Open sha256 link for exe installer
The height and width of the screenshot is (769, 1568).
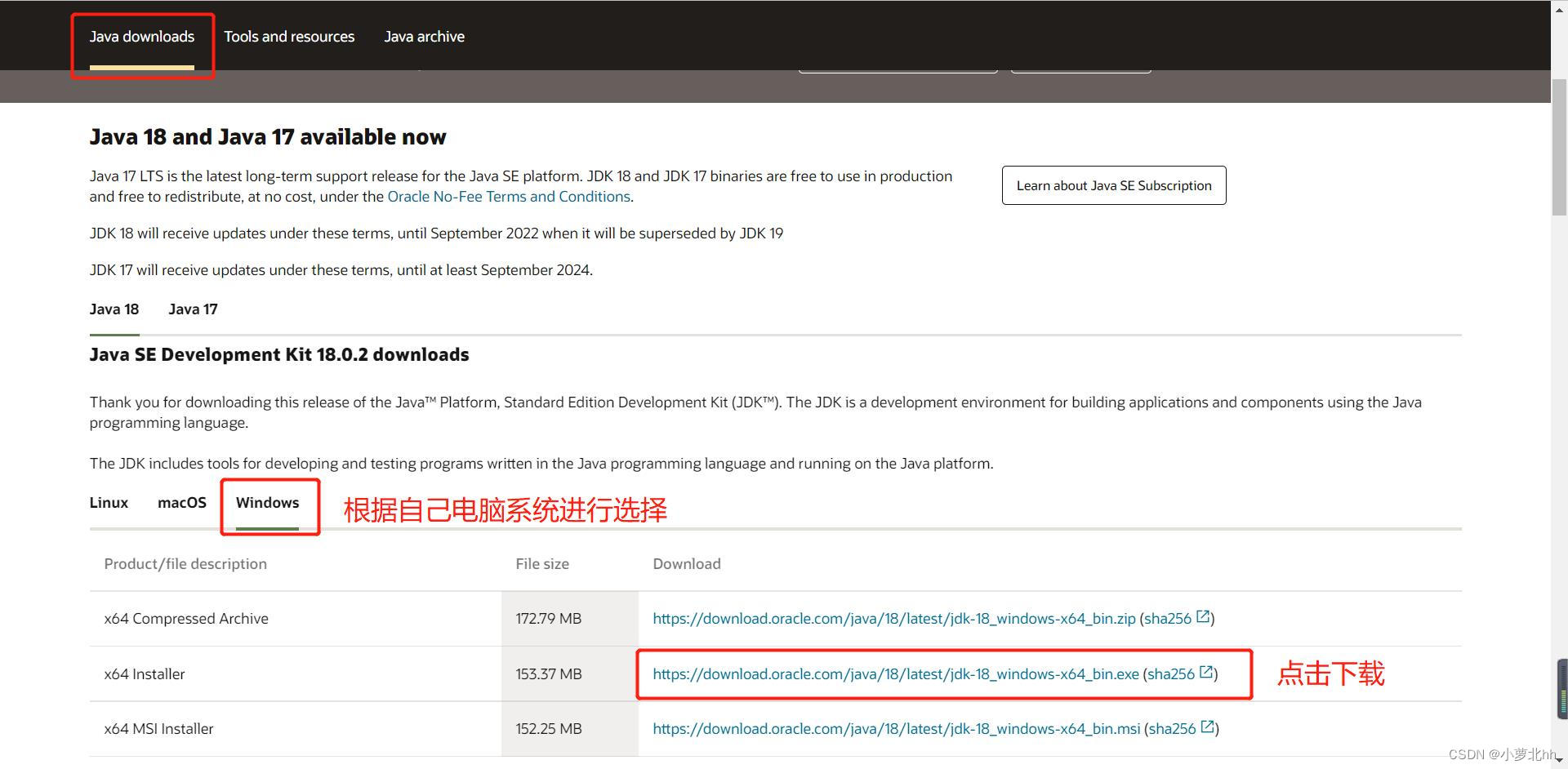[x=1171, y=674]
